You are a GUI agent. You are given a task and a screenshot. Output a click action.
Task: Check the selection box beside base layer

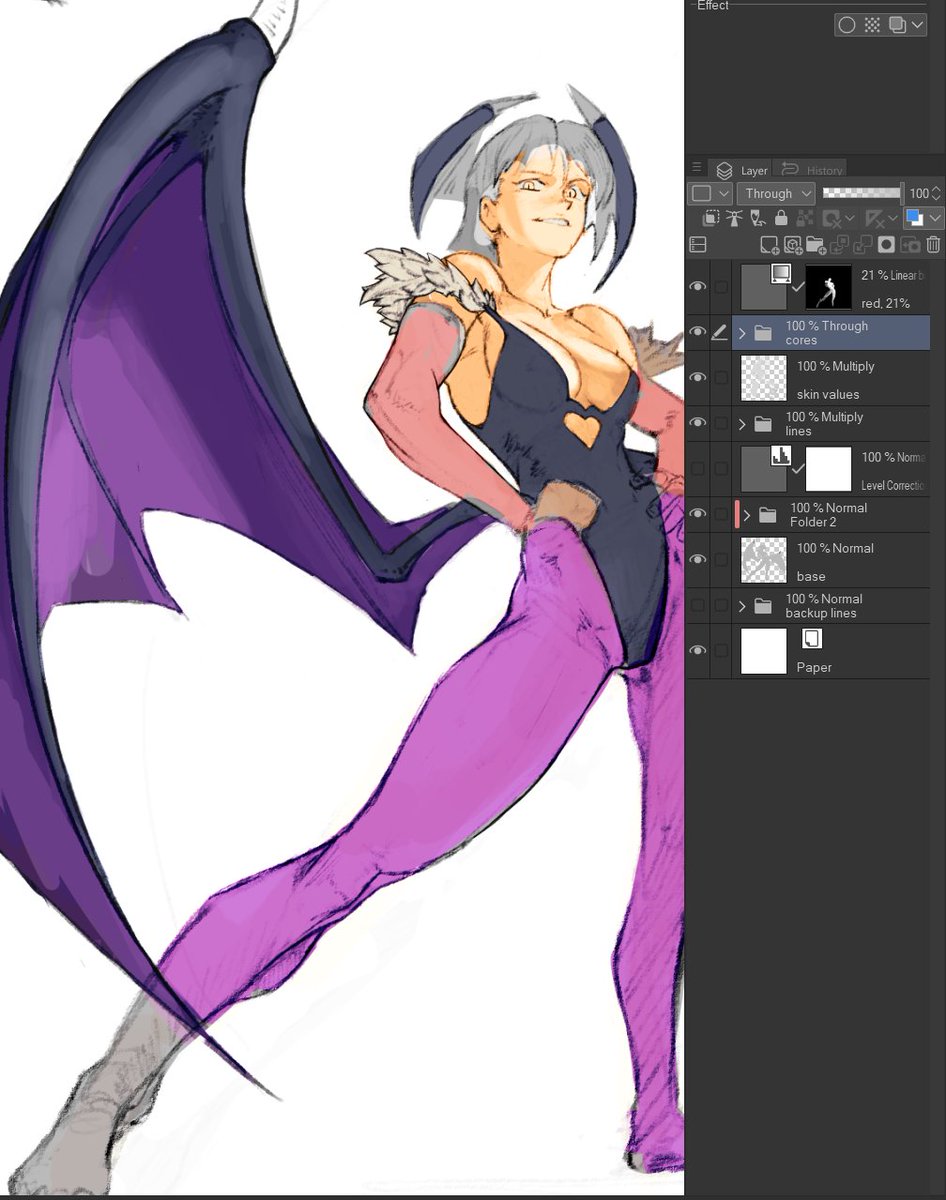(x=721, y=560)
